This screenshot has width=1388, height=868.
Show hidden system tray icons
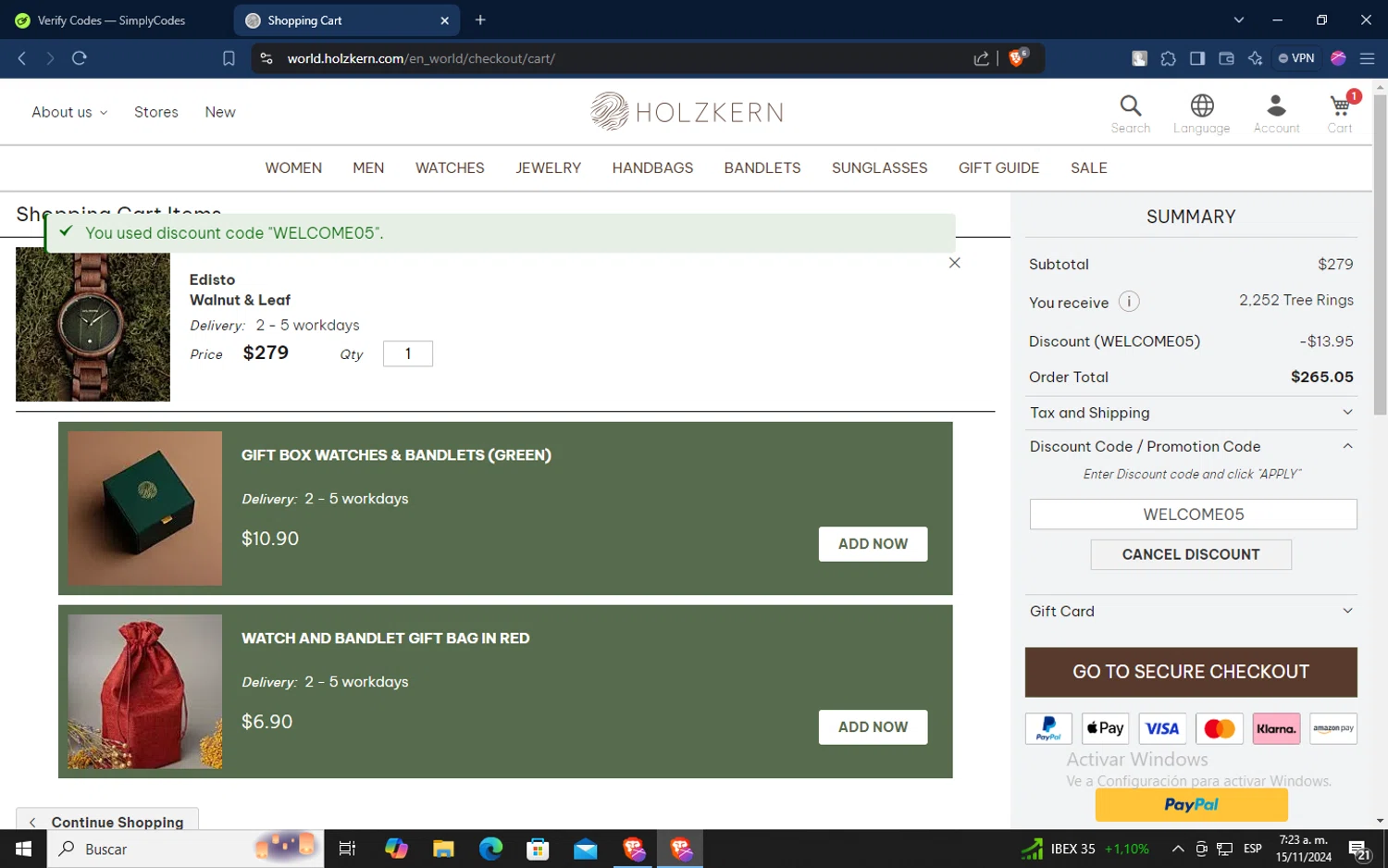(1177, 849)
